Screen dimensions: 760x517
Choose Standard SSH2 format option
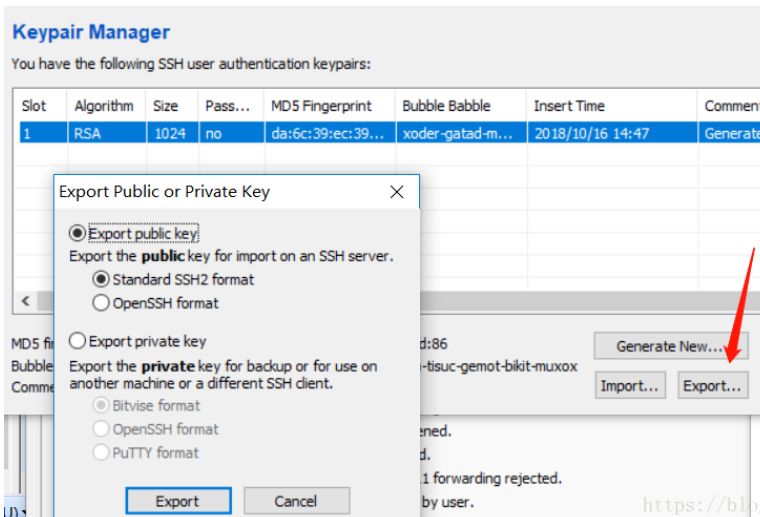pyautogui.click(x=101, y=279)
